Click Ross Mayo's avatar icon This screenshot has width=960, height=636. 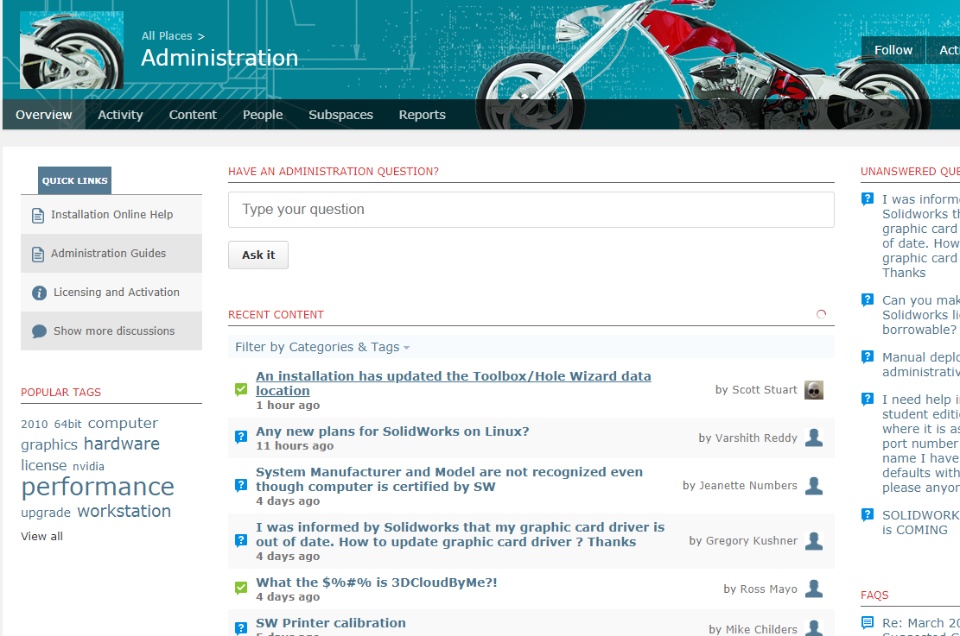tap(814, 588)
